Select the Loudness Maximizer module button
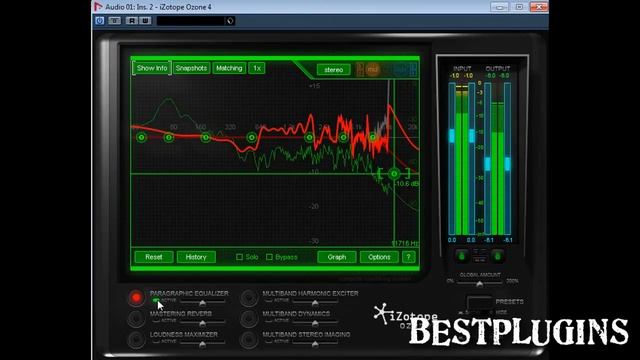Image resolution: width=640 pixels, height=360 pixels. [136, 339]
